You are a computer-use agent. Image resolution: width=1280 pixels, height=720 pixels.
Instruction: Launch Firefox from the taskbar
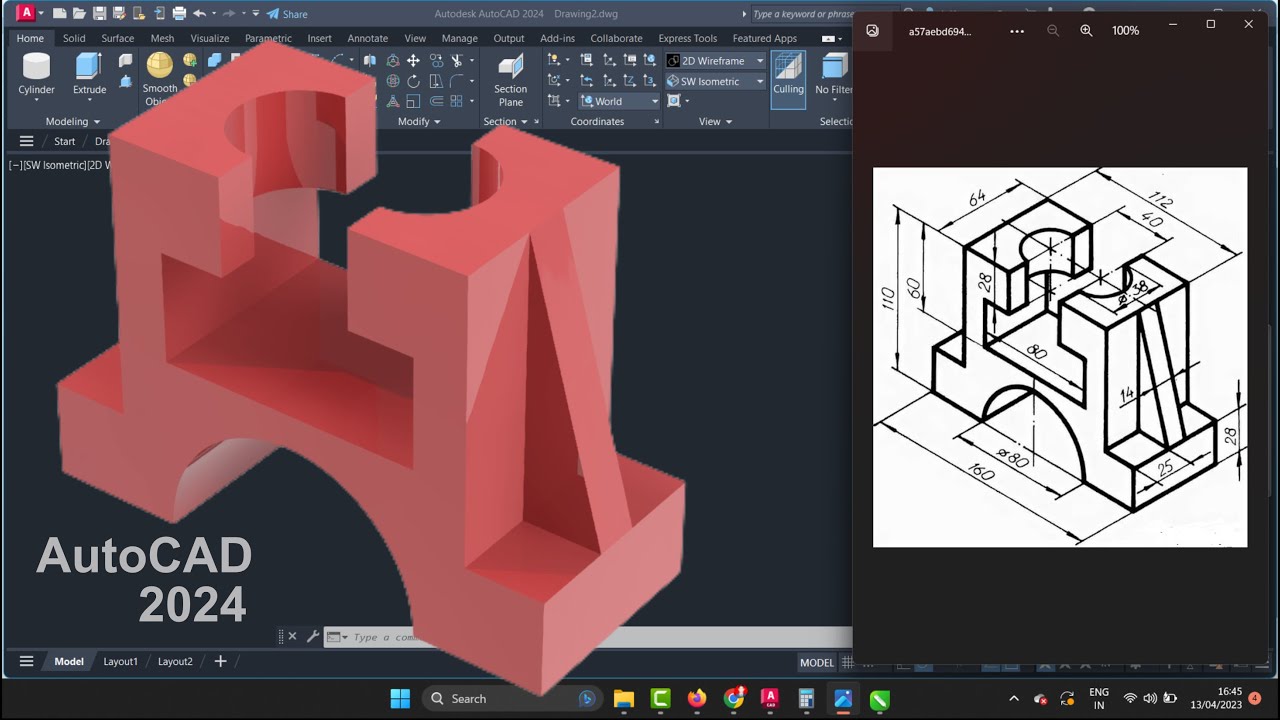click(x=697, y=698)
